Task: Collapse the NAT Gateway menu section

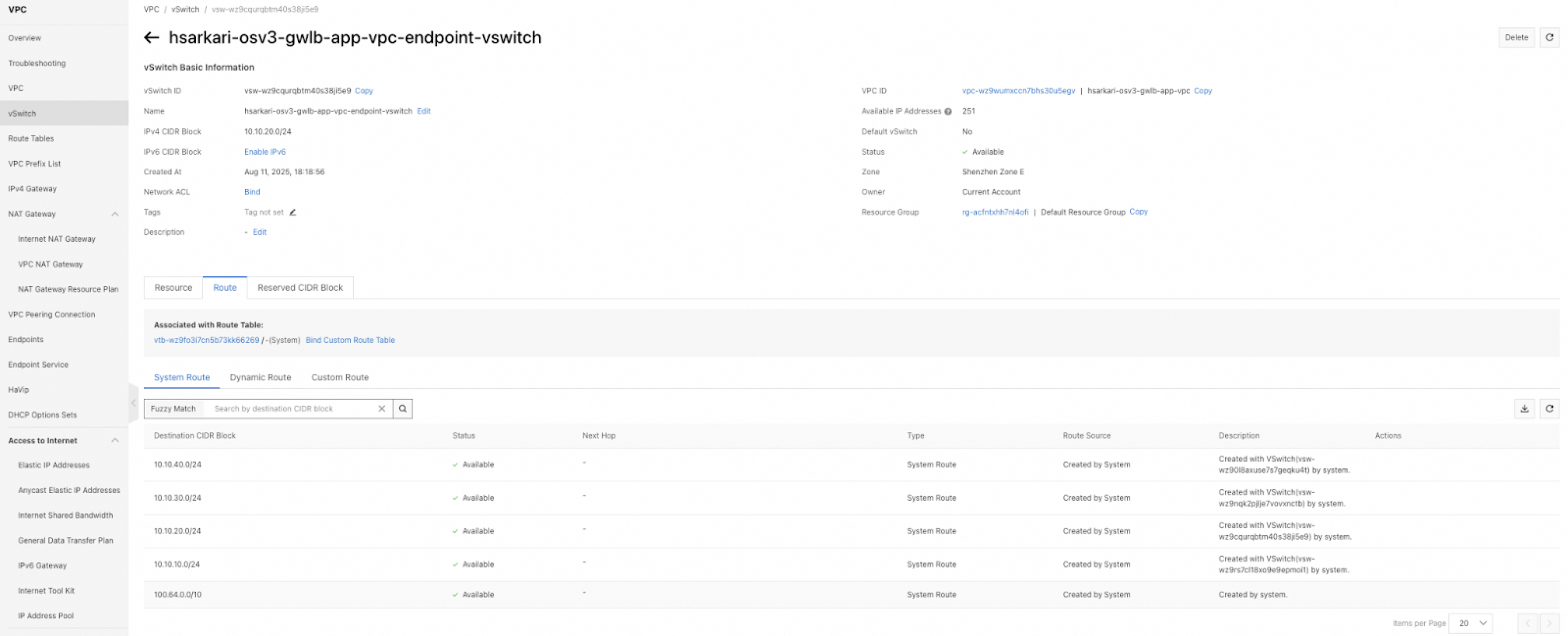Action: (115, 214)
